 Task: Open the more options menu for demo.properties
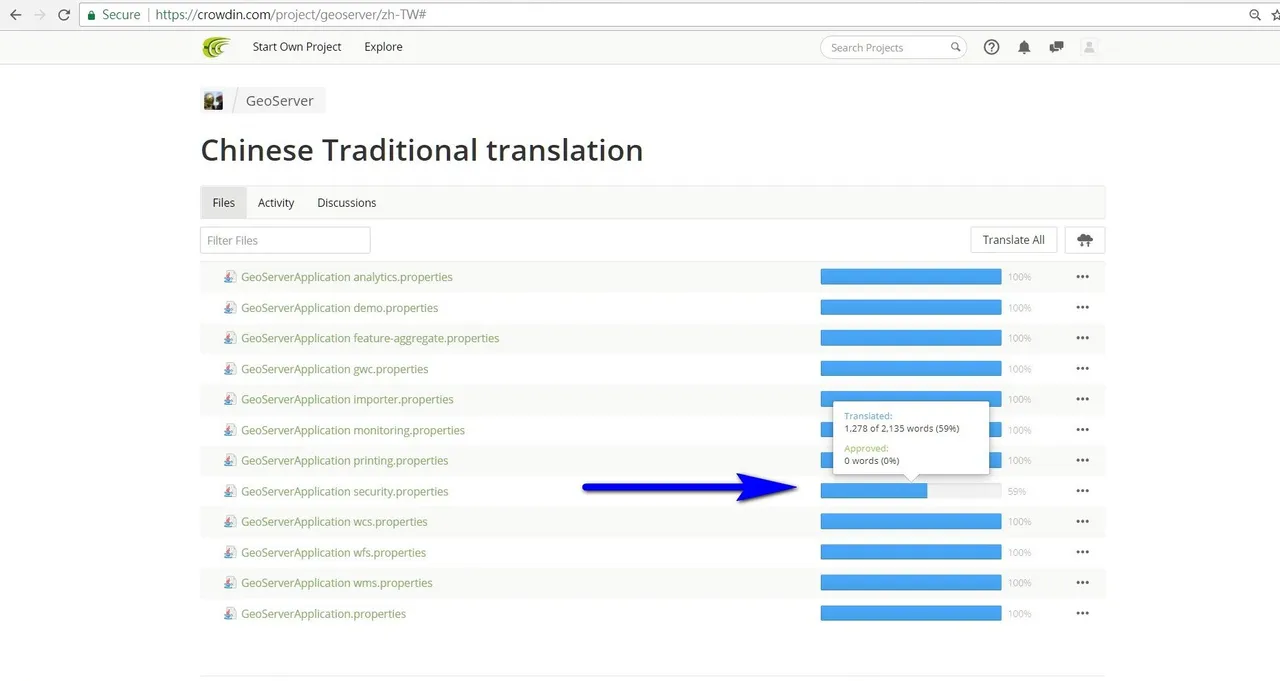(x=1082, y=308)
